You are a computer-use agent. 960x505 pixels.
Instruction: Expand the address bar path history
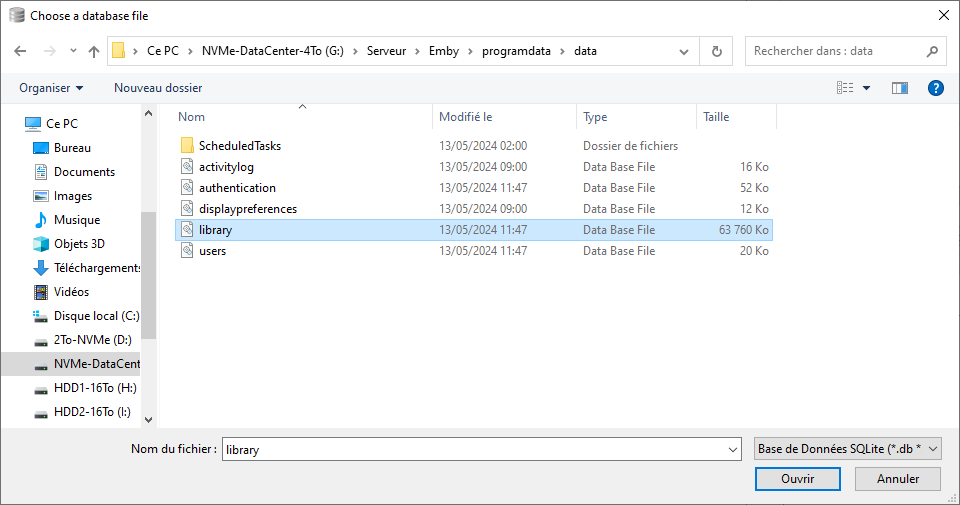(684, 51)
